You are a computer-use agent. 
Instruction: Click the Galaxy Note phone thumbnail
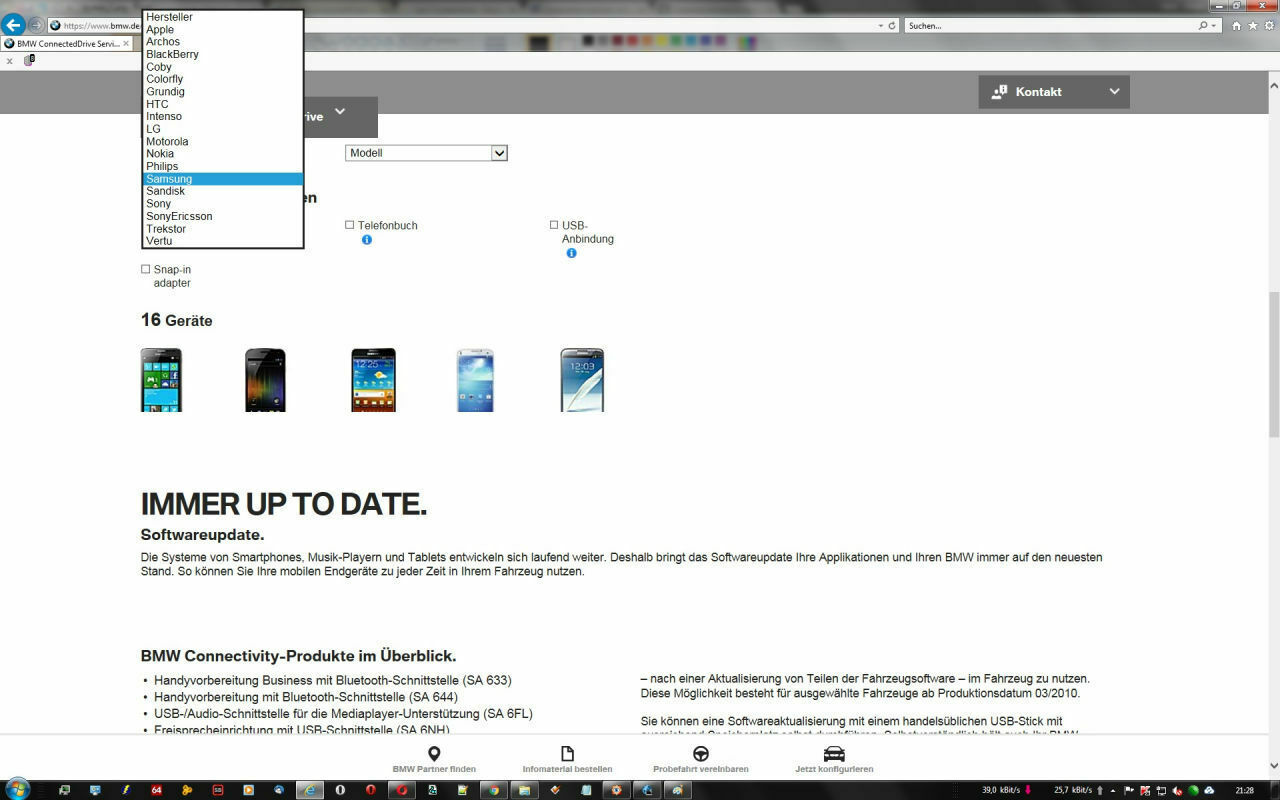click(583, 380)
